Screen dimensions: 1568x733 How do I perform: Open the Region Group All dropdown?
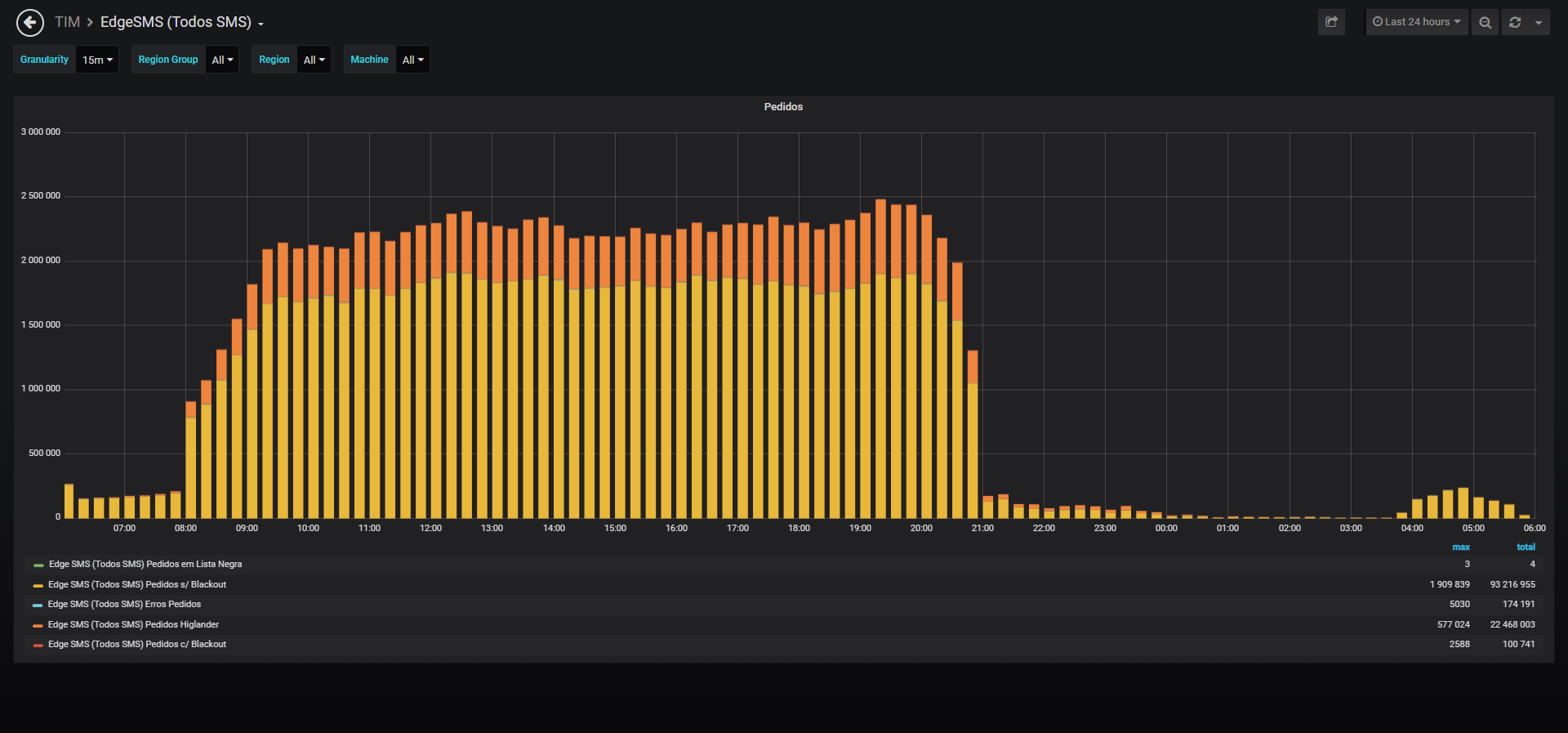222,60
